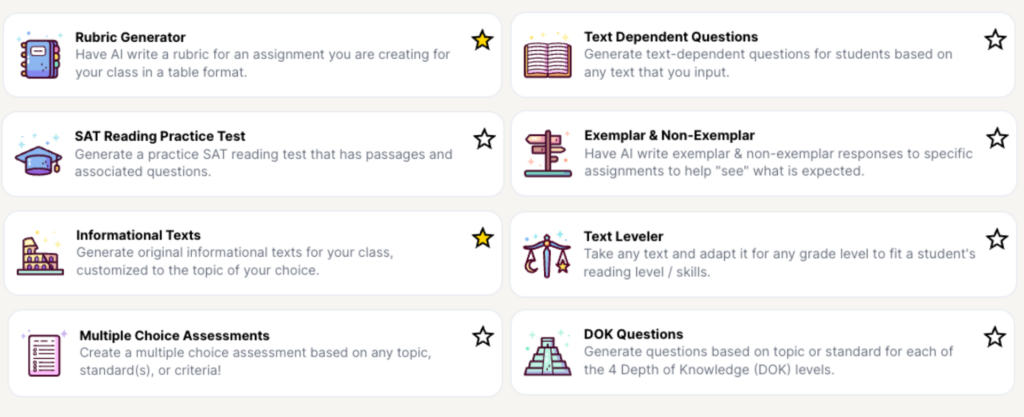The width and height of the screenshot is (1024, 417).
Task: Add Text Leveler to favorites star
Action: 997,239
